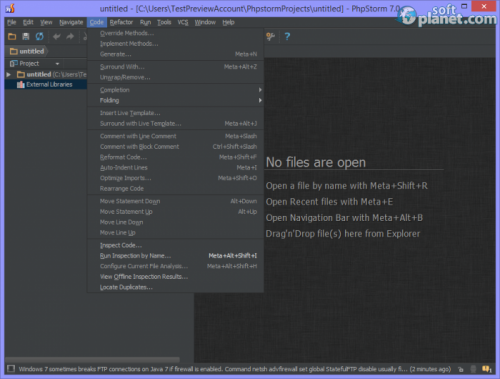Click the Open folder toolbar icon
Viewport: 500px width, 379px height.
pyautogui.click(x=12, y=36)
